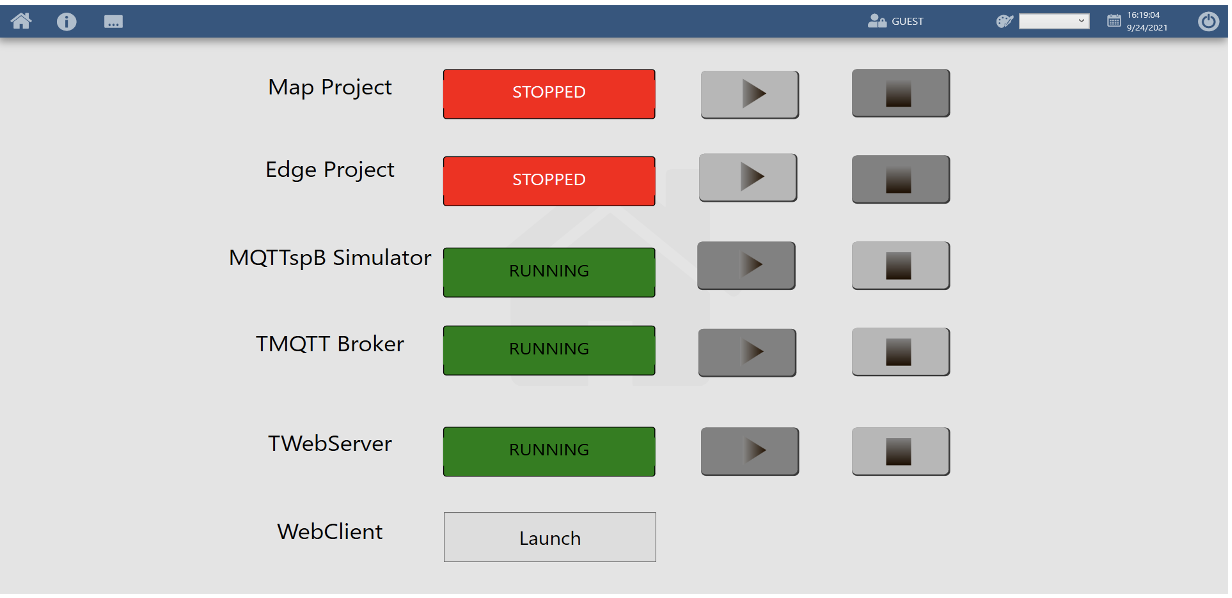Click the calendar icon near the date
This screenshot has height=598, width=1232.
(1114, 21)
